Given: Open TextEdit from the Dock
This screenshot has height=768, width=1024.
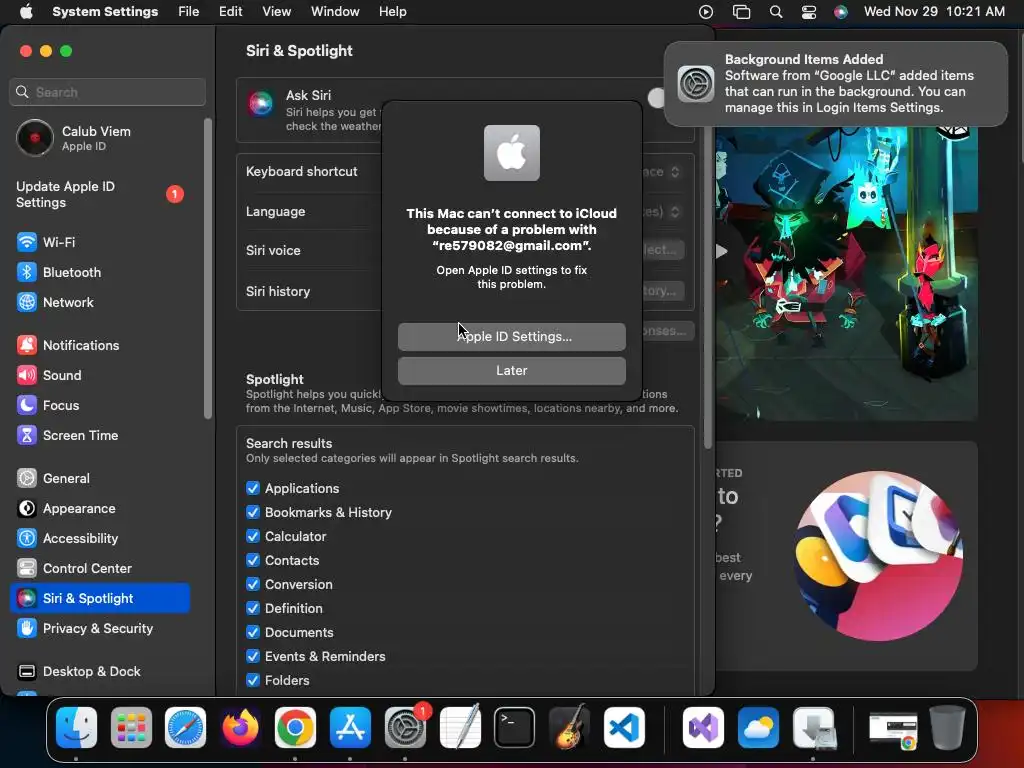Looking at the screenshot, I should 460,728.
